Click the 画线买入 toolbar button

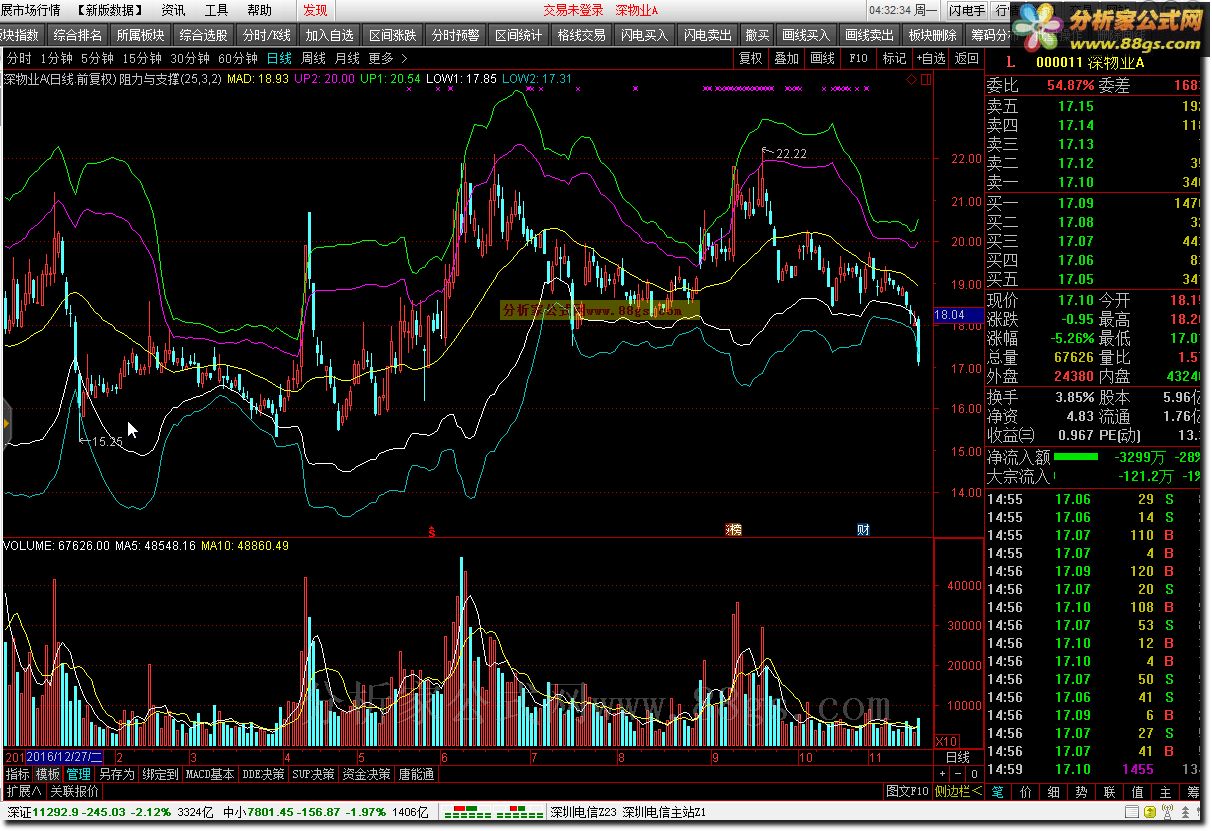[806, 35]
